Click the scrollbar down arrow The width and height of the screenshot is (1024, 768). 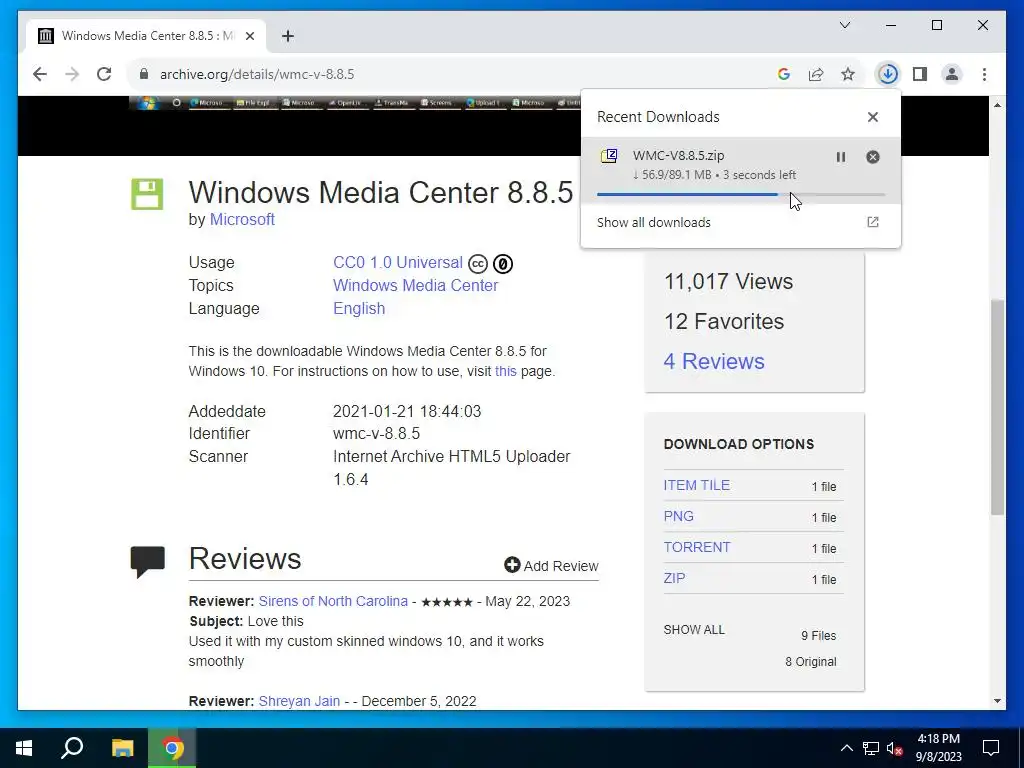point(997,701)
